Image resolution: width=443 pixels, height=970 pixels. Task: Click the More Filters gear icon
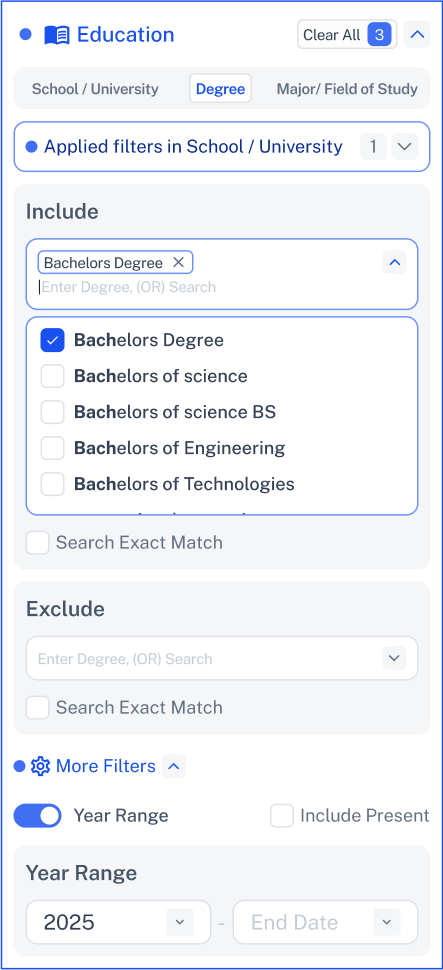40,766
